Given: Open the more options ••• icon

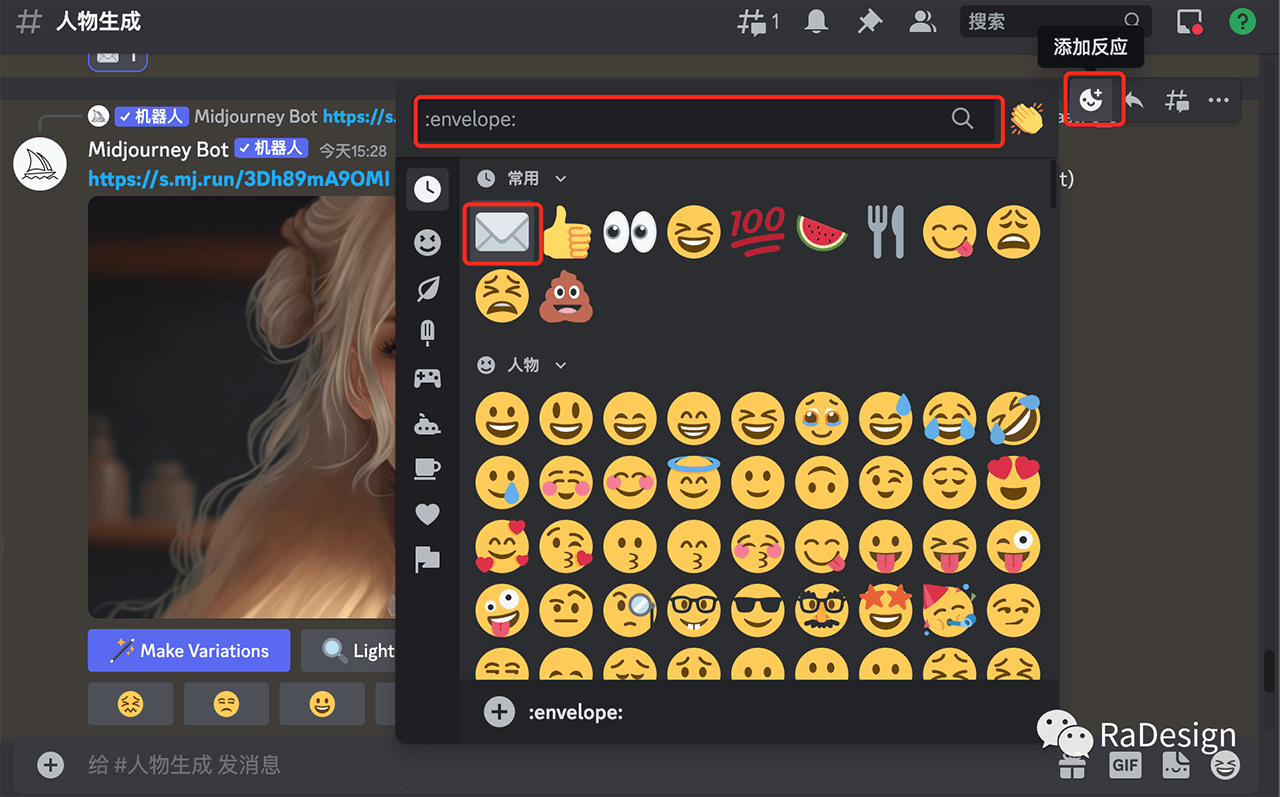Looking at the screenshot, I should point(1219,100).
